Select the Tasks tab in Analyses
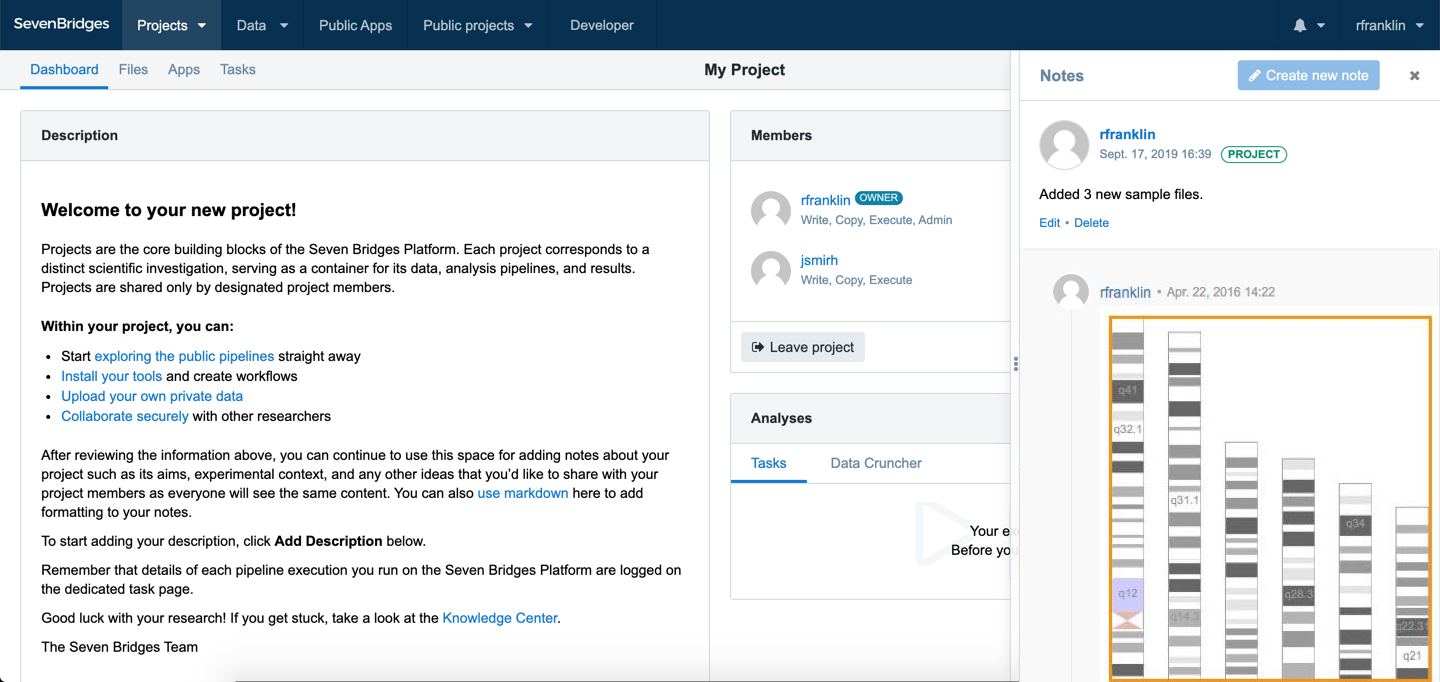 (769, 463)
